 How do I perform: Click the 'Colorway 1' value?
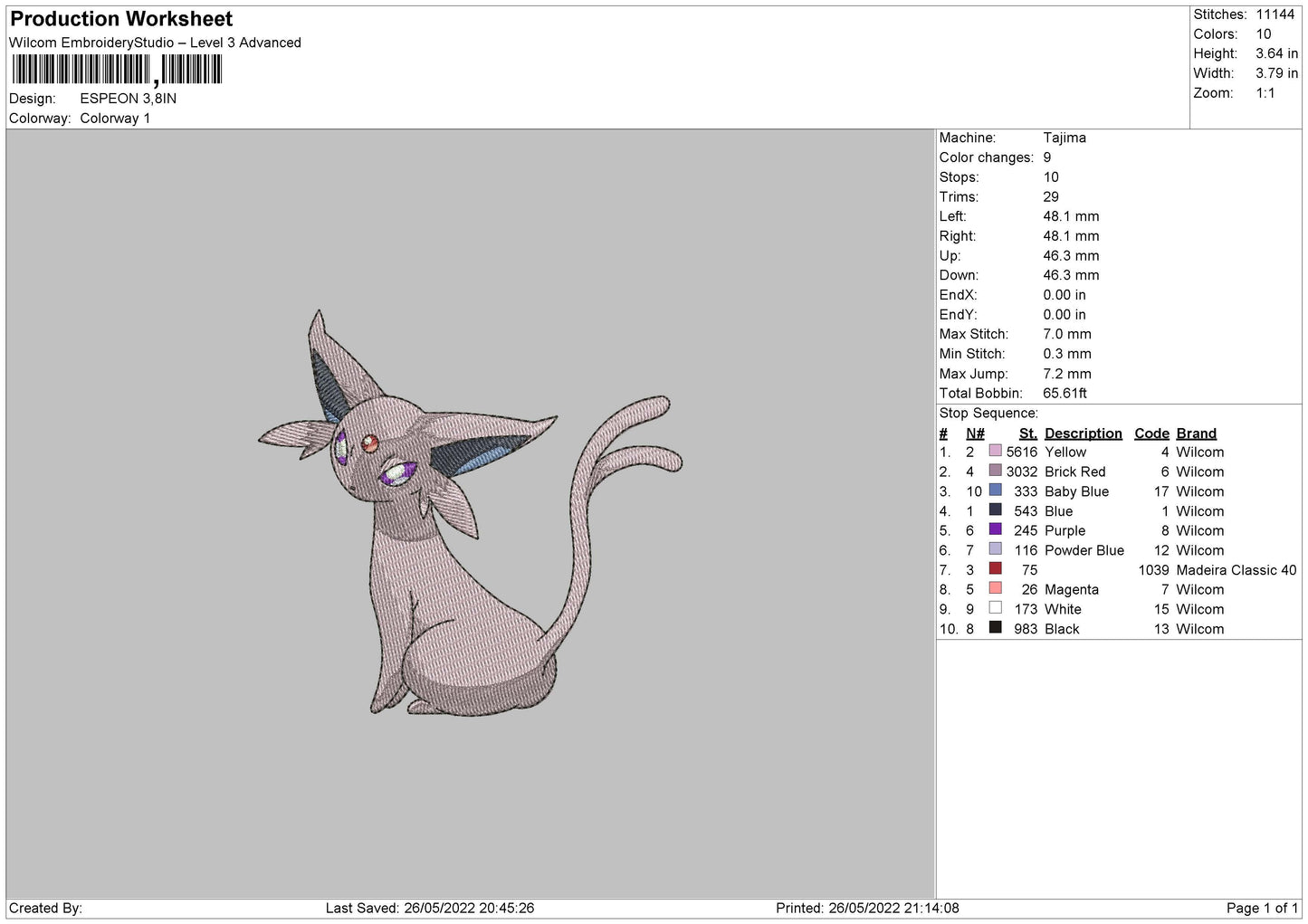click(x=115, y=119)
